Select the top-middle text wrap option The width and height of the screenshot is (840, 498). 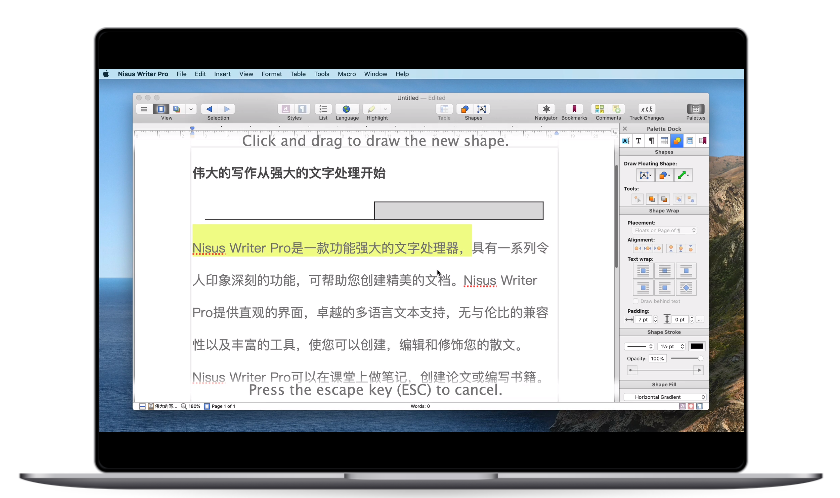(664, 270)
